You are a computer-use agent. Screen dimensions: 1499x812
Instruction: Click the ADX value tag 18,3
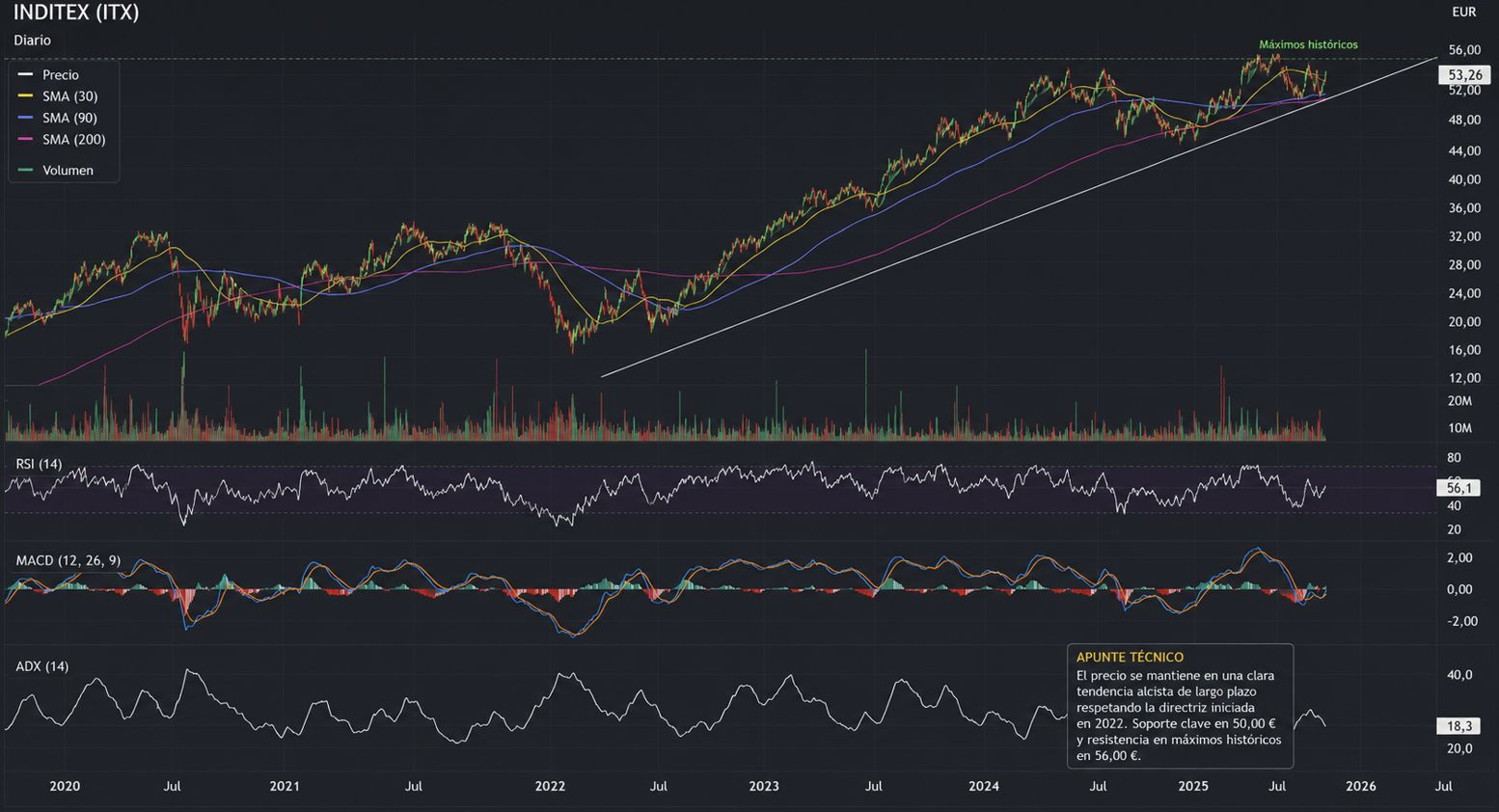[x=1460, y=726]
